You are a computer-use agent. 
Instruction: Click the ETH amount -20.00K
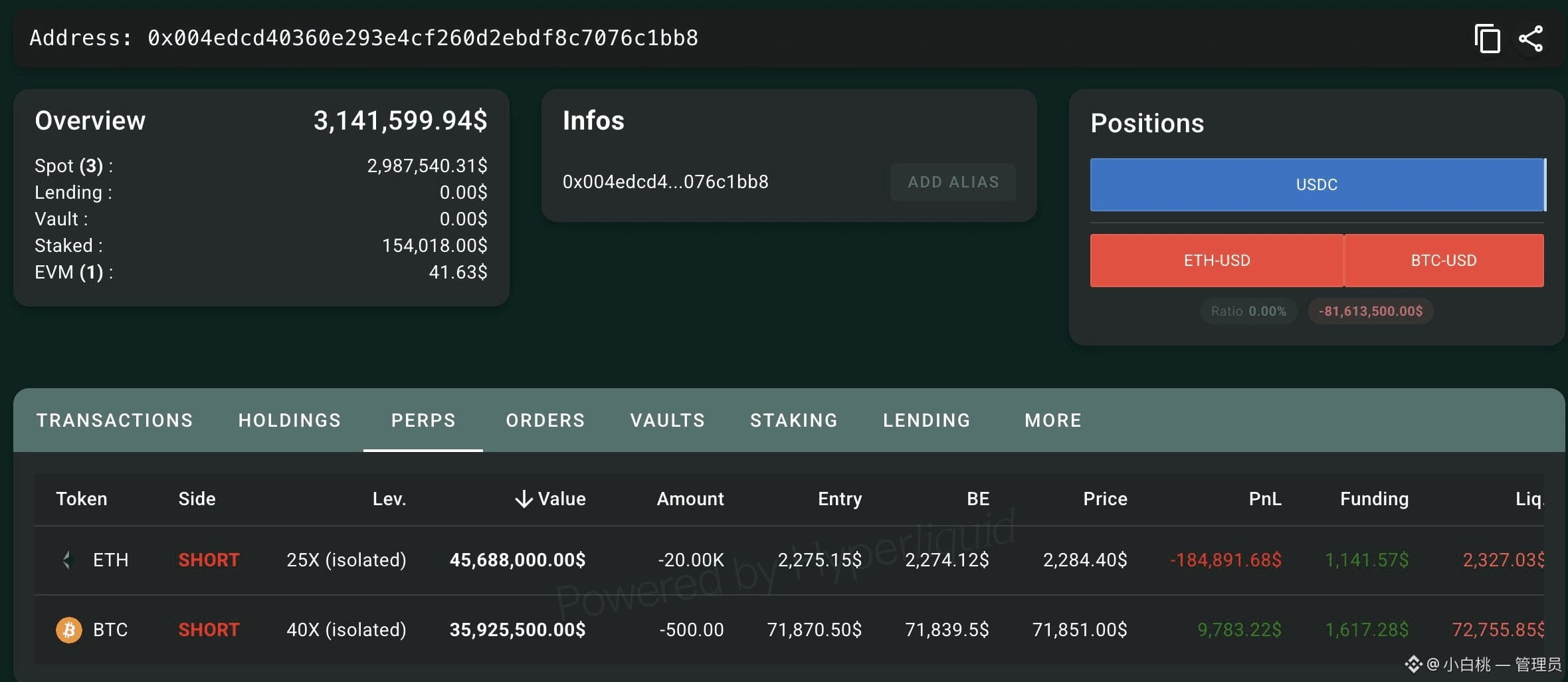point(691,560)
